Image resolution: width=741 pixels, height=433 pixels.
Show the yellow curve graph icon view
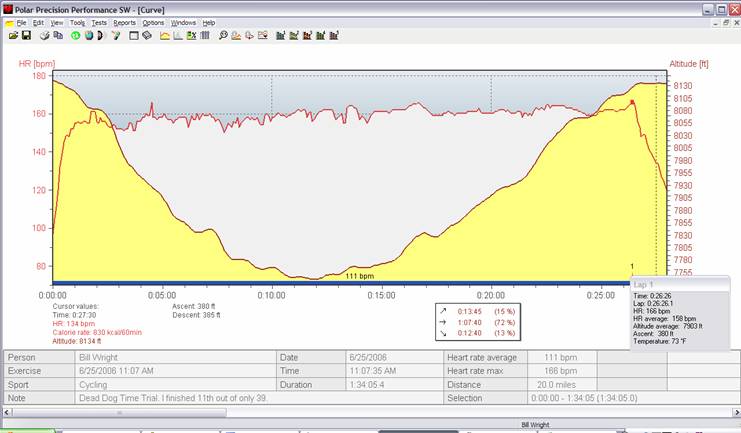pos(164,35)
